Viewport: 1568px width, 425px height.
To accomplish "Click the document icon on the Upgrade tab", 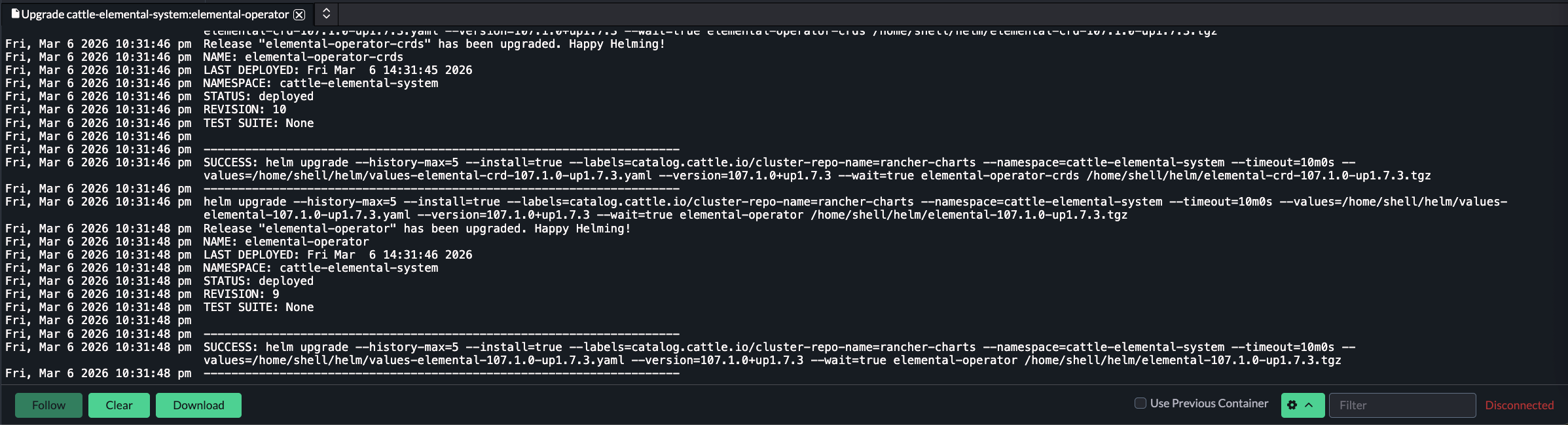I will 15,14.
